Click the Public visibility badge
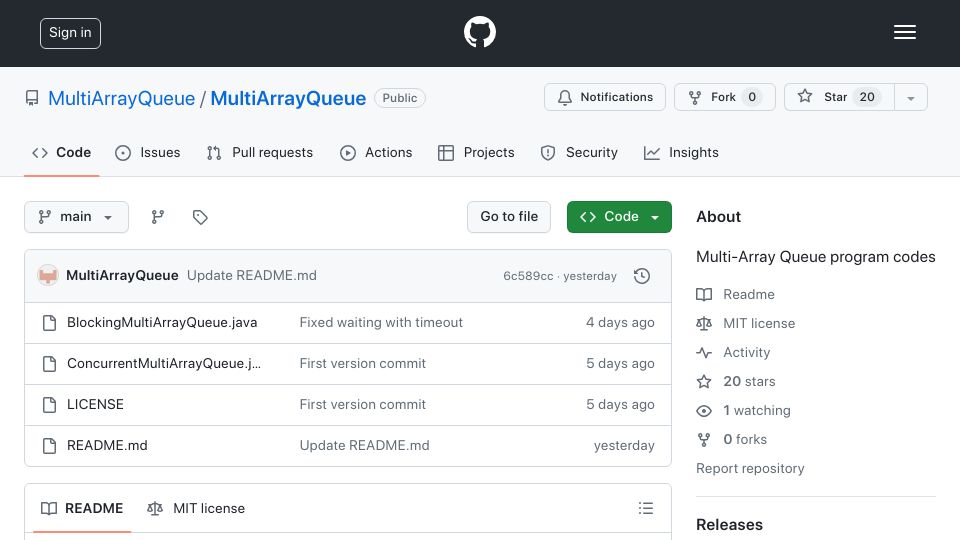This screenshot has width=960, height=540. (x=400, y=98)
